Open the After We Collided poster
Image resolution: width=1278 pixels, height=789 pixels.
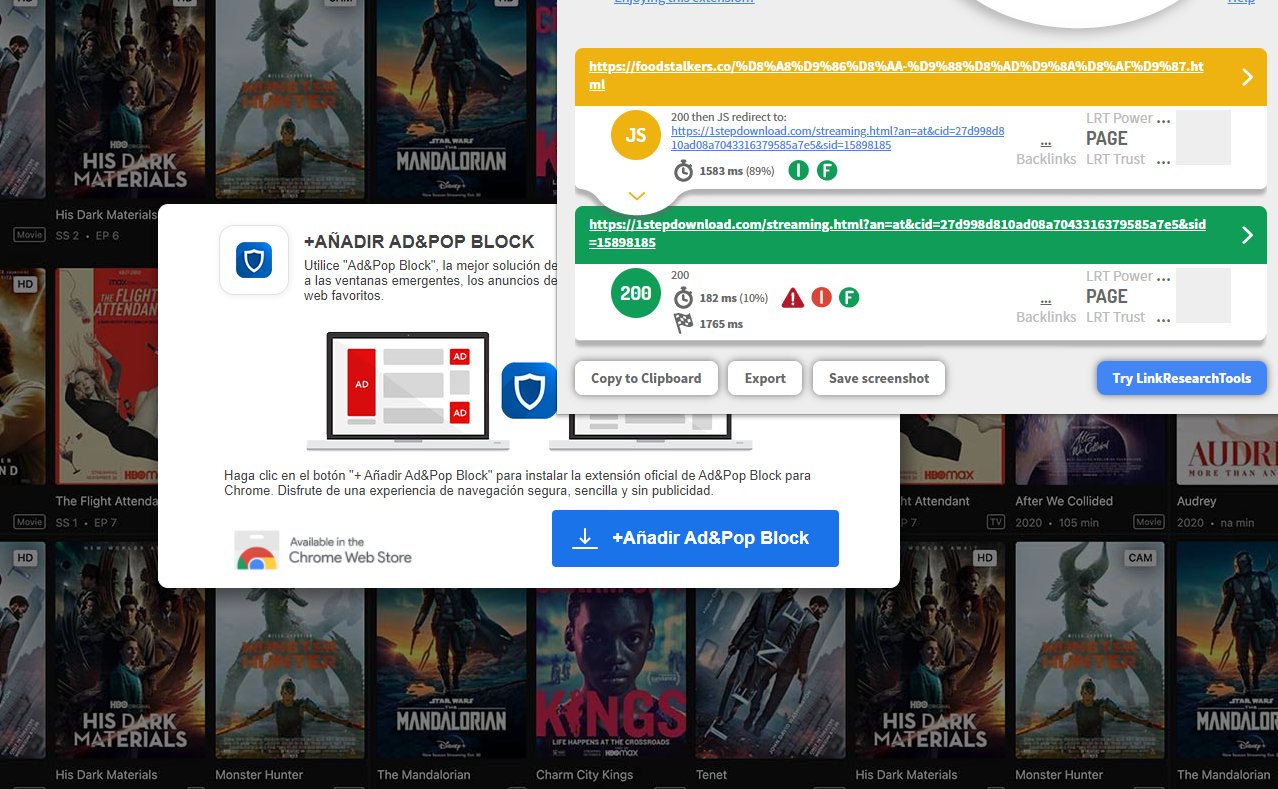tap(1091, 452)
